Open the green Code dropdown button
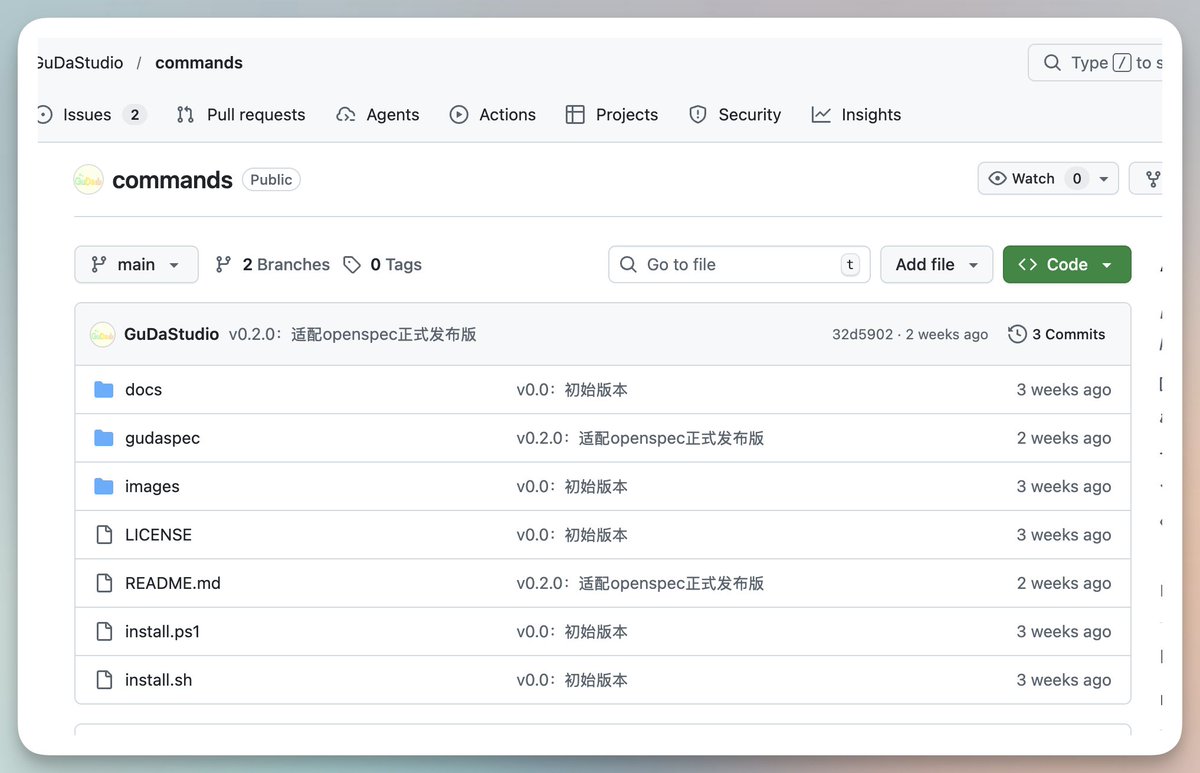 click(x=1067, y=265)
